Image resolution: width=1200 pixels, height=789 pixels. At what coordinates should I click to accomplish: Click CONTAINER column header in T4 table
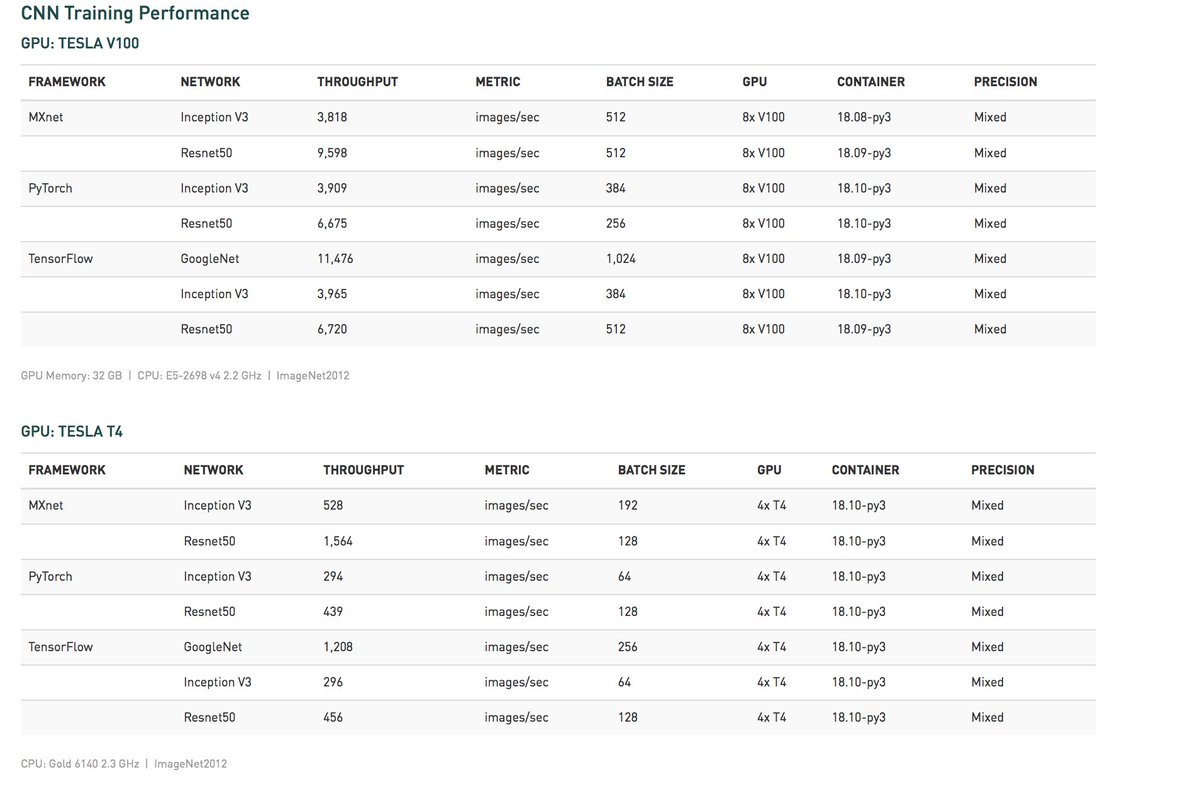pos(865,470)
